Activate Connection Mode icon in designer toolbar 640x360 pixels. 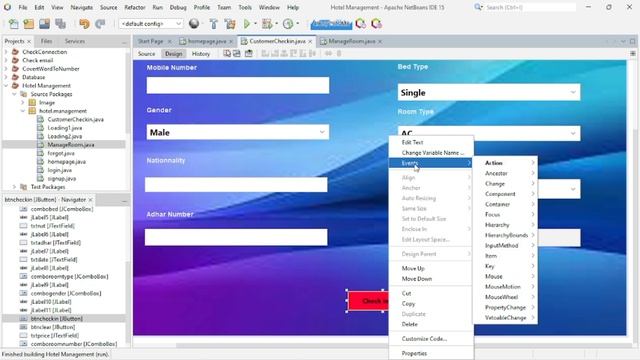(237, 53)
